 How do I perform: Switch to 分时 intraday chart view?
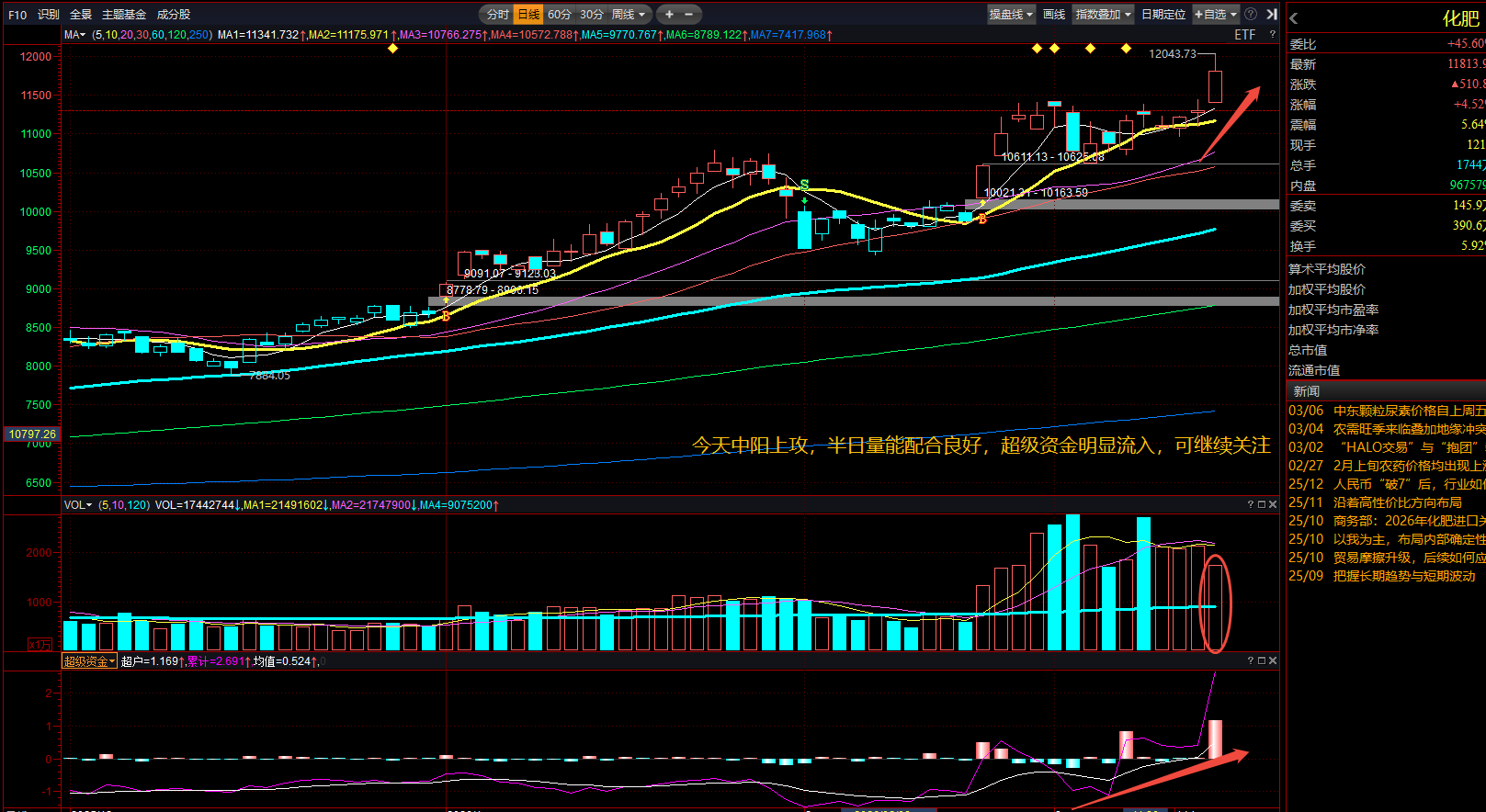click(497, 15)
